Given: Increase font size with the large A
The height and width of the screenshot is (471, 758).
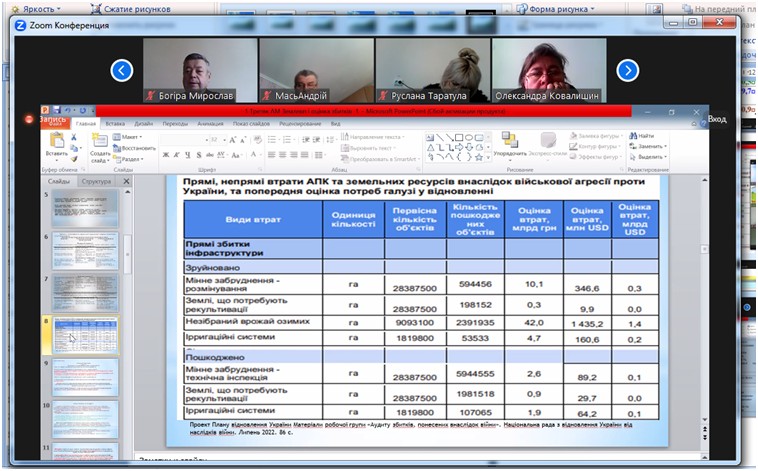Looking at the screenshot, I should (233, 140).
